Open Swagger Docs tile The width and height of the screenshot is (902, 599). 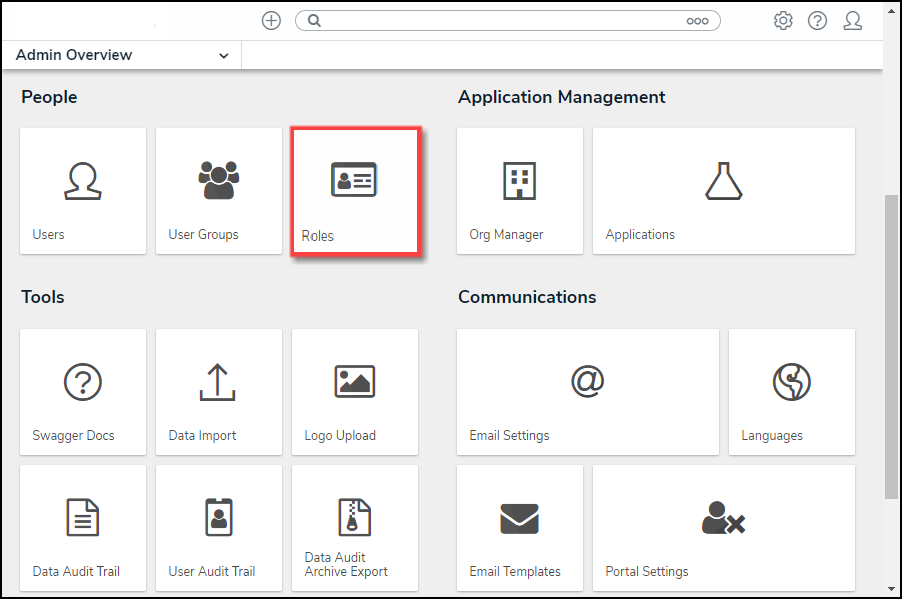point(83,392)
